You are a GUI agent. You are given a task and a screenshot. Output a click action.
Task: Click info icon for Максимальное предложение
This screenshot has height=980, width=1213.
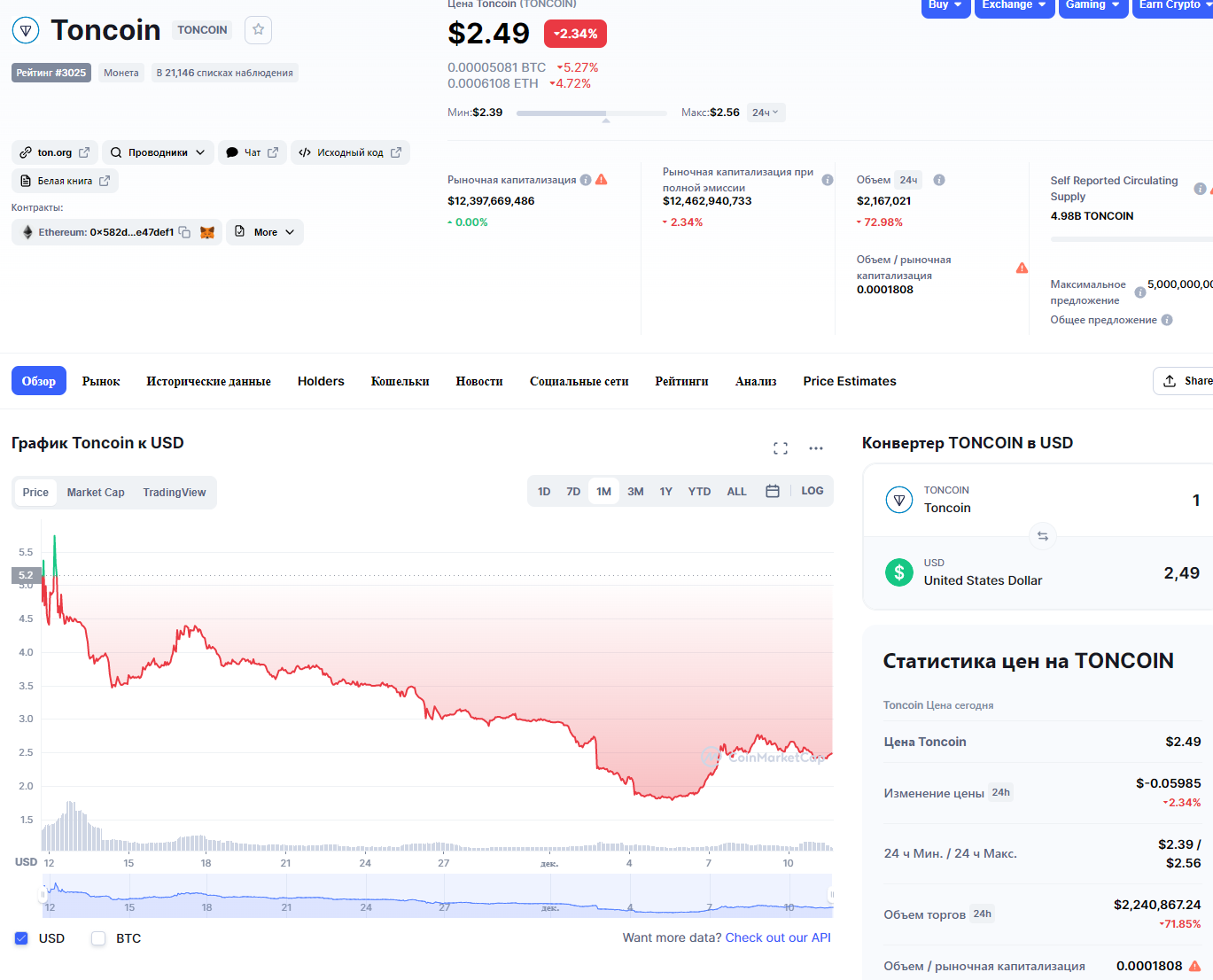click(x=1140, y=292)
